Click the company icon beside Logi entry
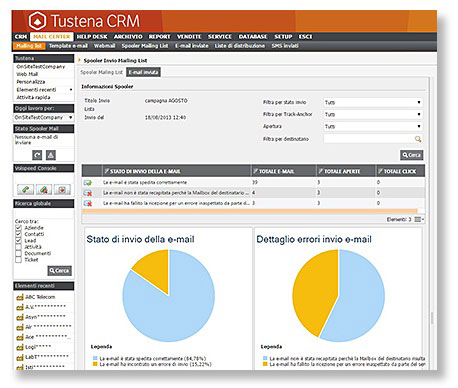Viewport: 458px width, 388px height. tap(20, 348)
